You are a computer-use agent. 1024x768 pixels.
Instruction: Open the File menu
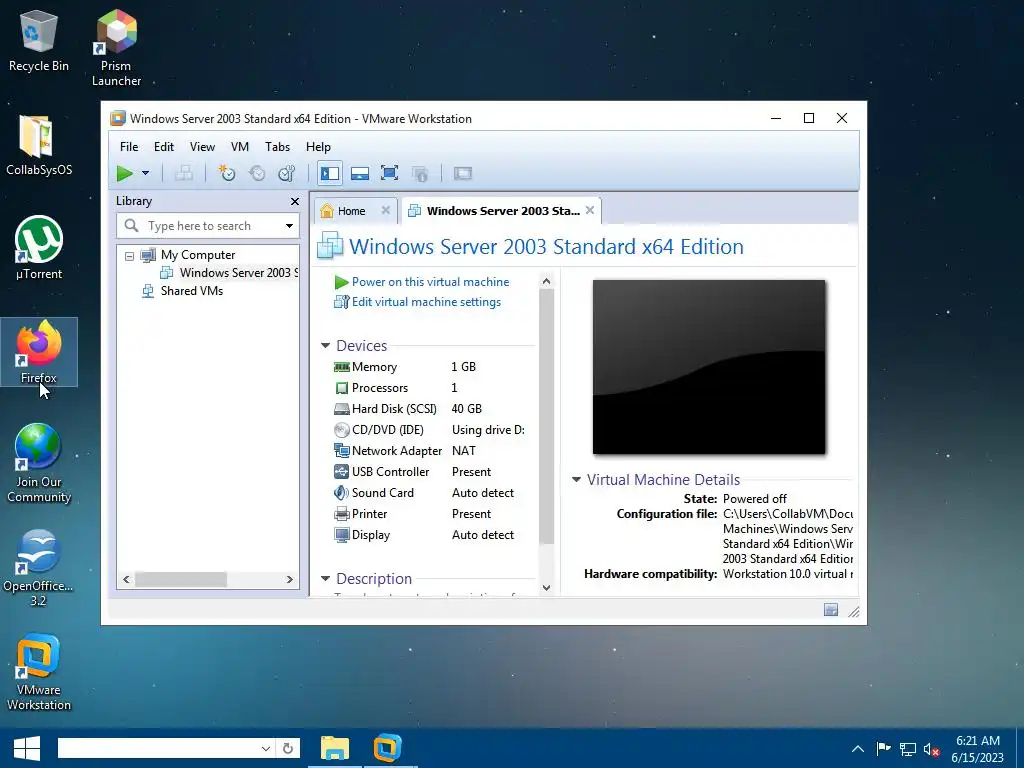click(x=129, y=147)
